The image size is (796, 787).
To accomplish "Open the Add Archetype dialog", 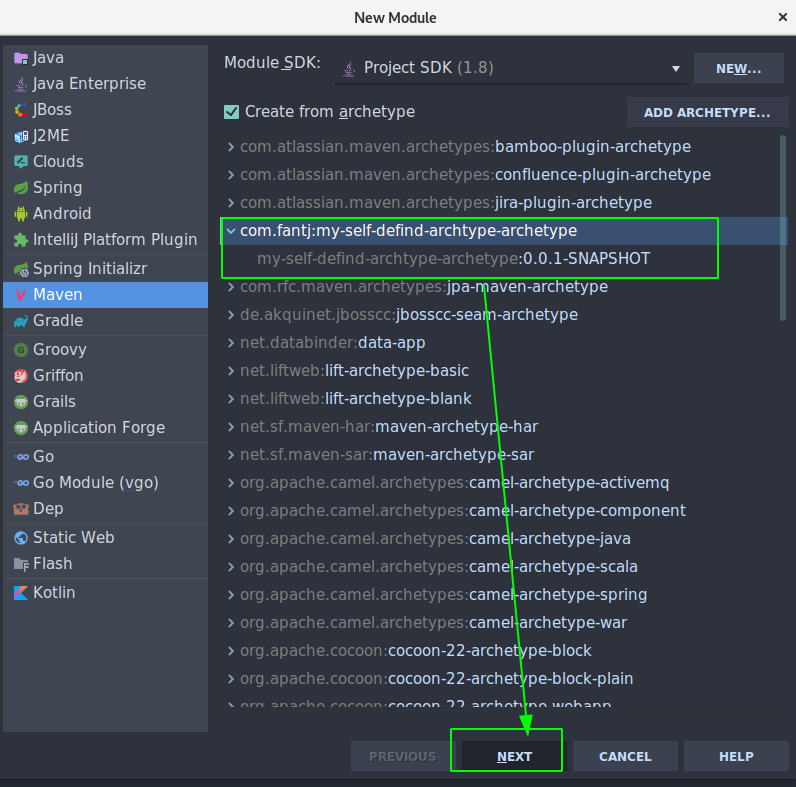I will (x=707, y=112).
